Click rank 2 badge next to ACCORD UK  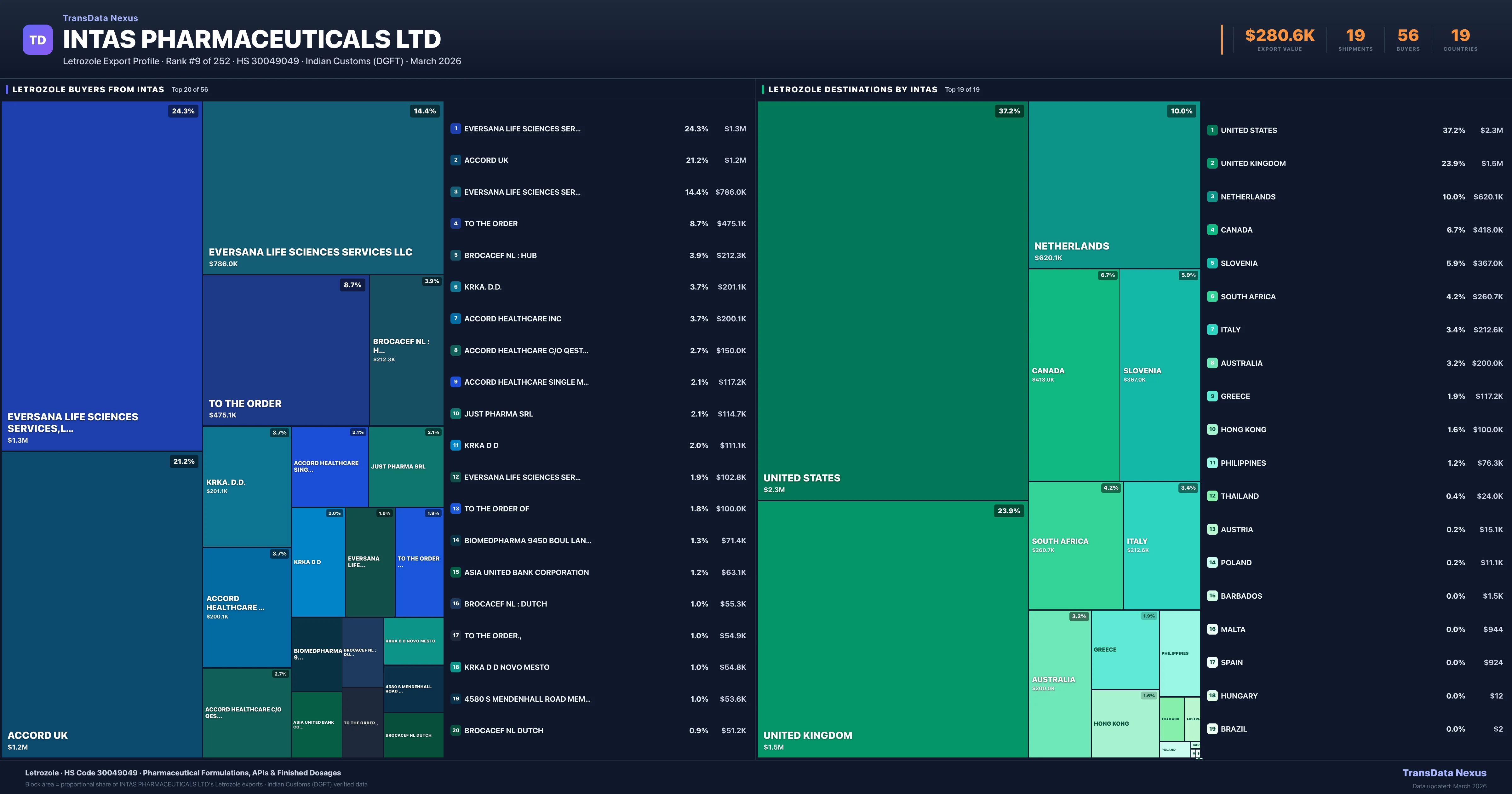click(455, 160)
